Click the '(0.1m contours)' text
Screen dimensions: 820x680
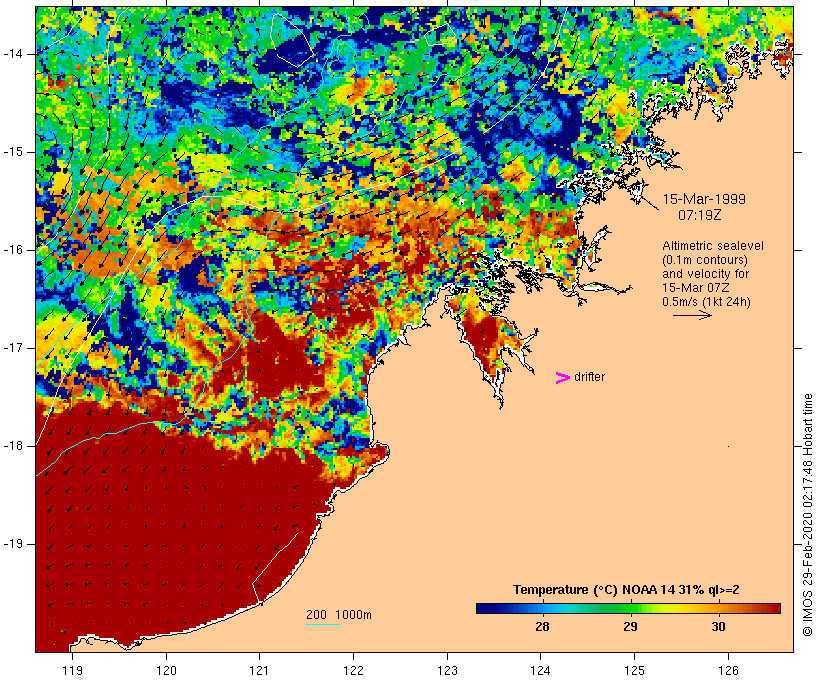[x=705, y=260]
